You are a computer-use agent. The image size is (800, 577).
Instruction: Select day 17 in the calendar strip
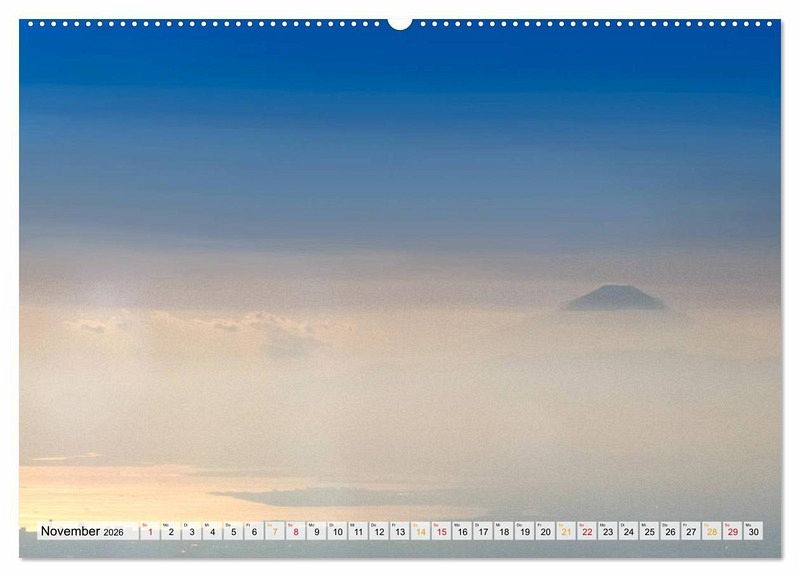pyautogui.click(x=483, y=531)
